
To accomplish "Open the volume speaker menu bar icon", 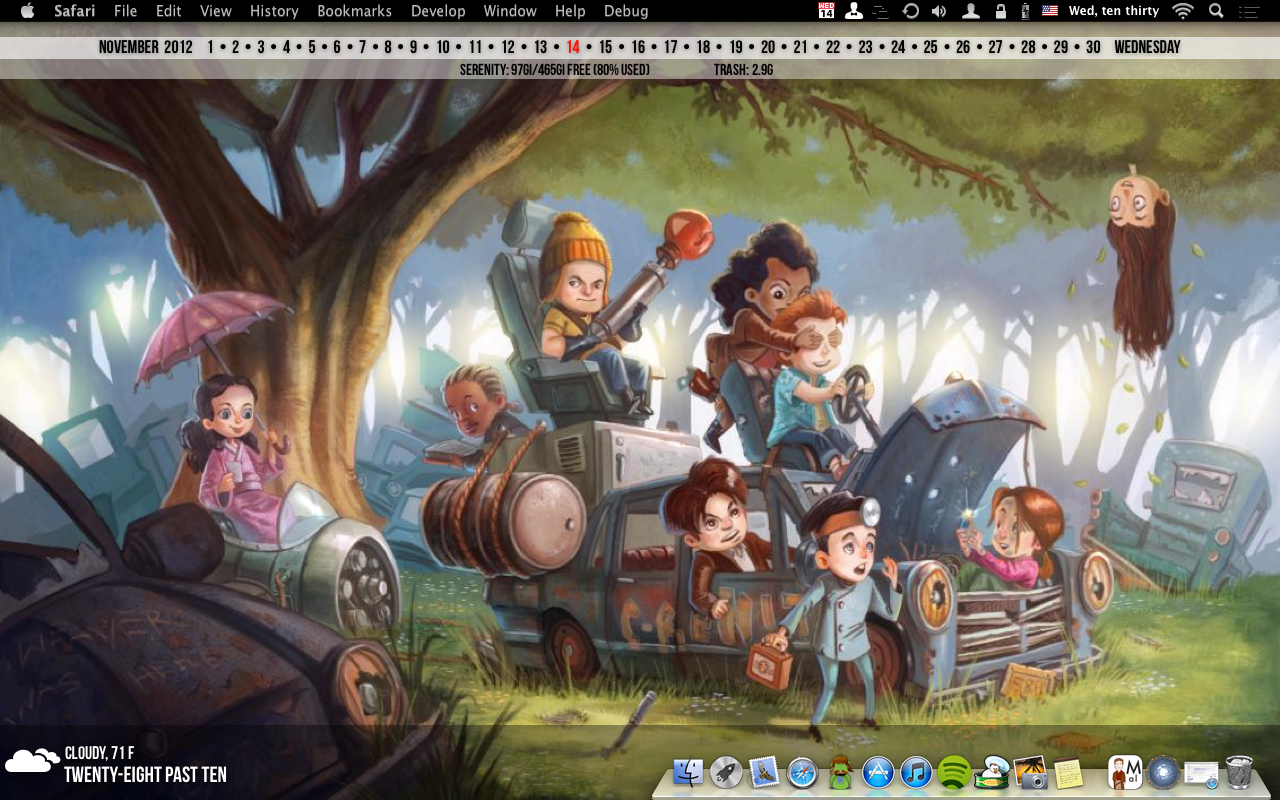I will [939, 11].
